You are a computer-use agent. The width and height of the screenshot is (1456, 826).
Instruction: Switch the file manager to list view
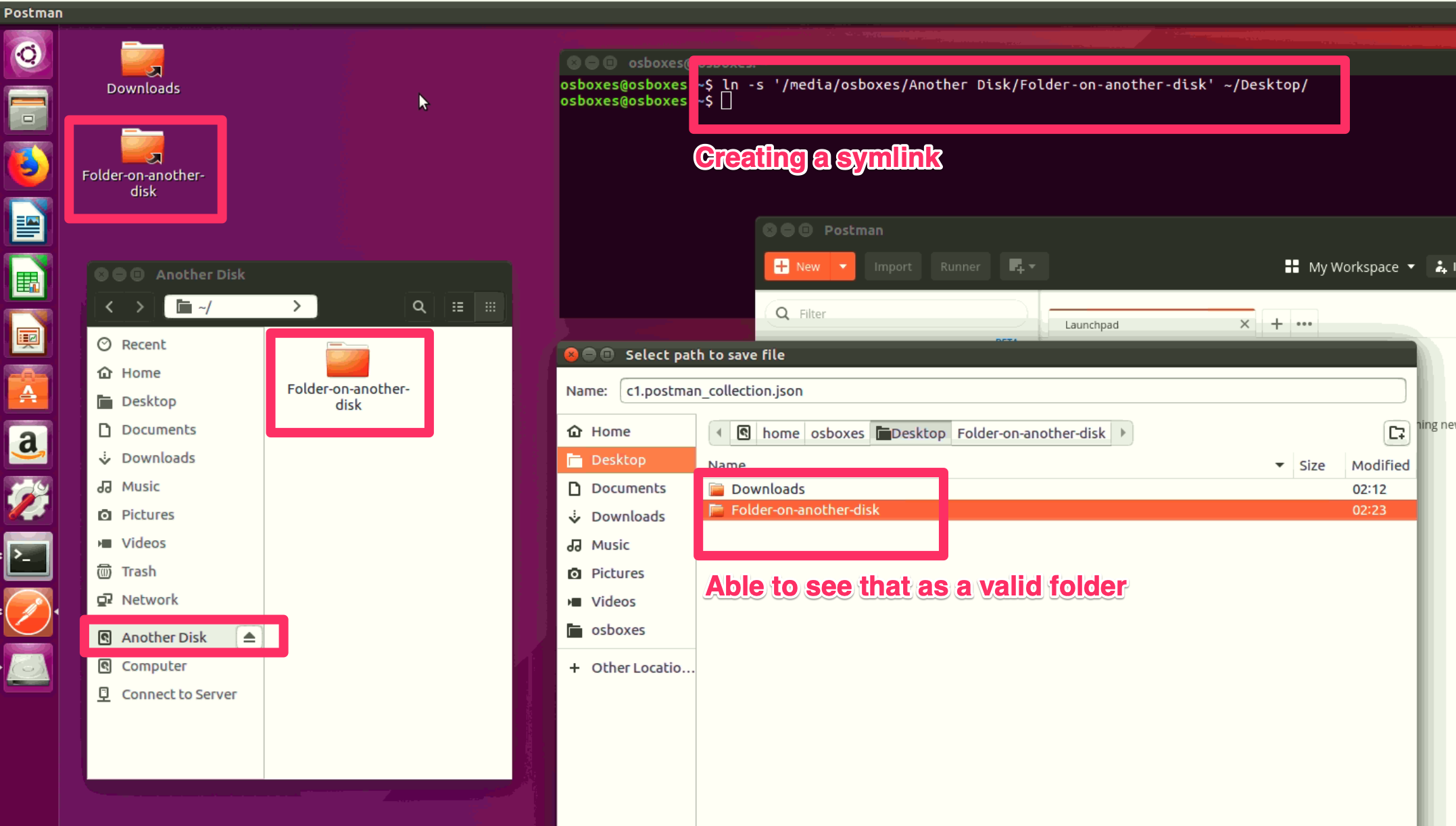(x=458, y=306)
